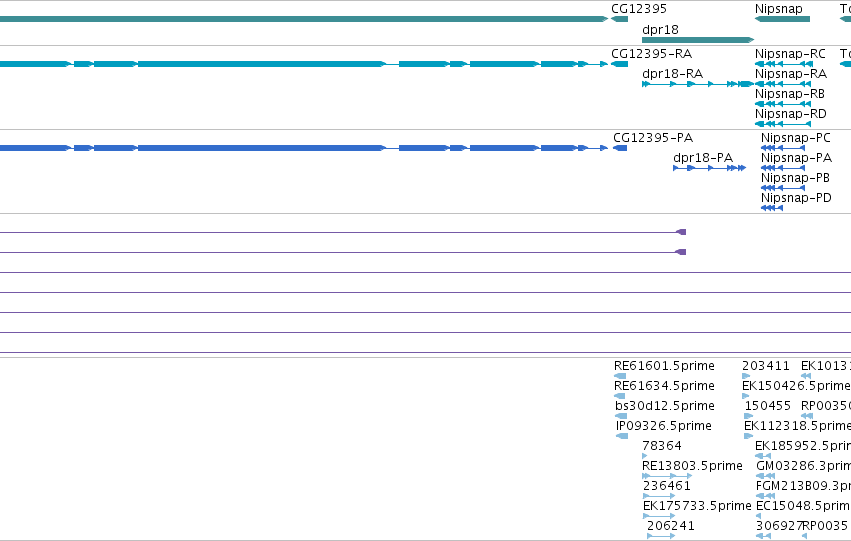The height and width of the screenshot is (541, 851).
Task: Select the CG12395 gene label
Action: 638,9
